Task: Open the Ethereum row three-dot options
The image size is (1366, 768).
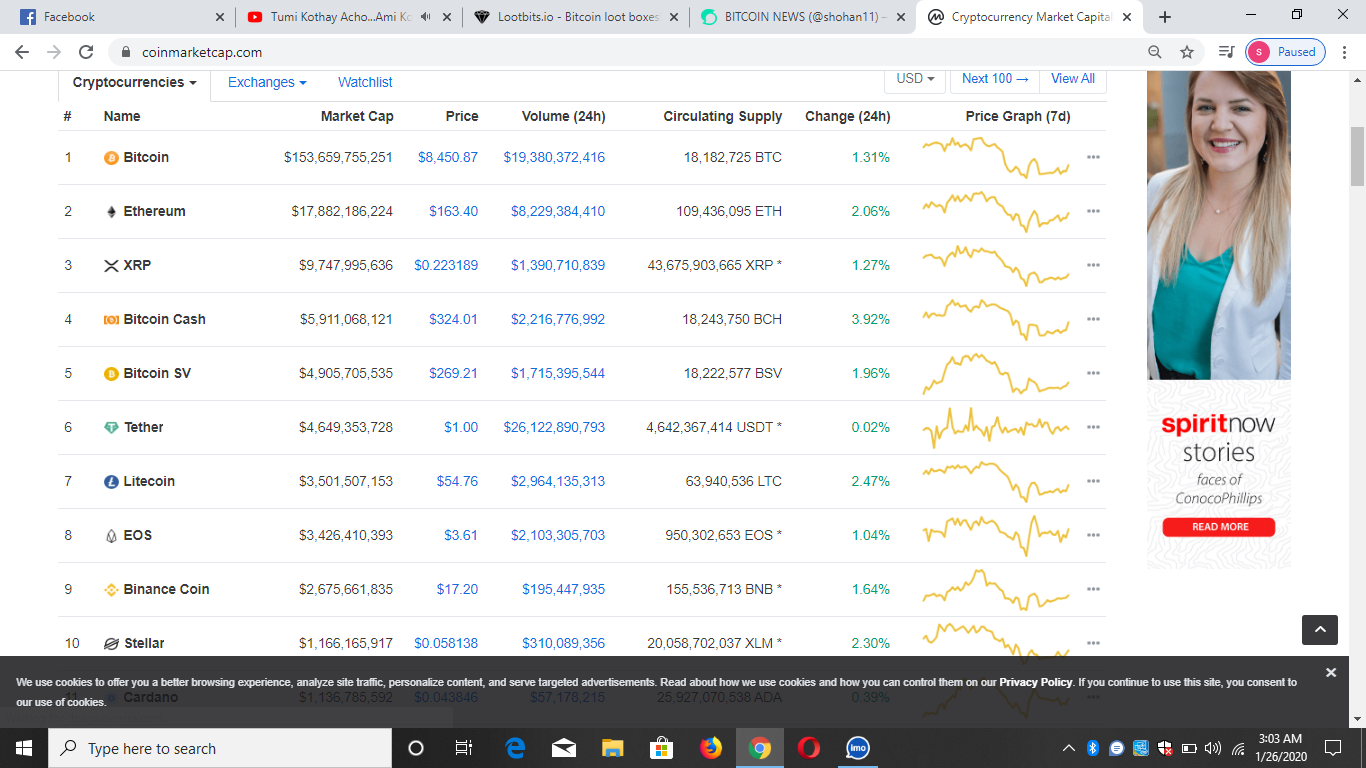Action: coord(1093,212)
